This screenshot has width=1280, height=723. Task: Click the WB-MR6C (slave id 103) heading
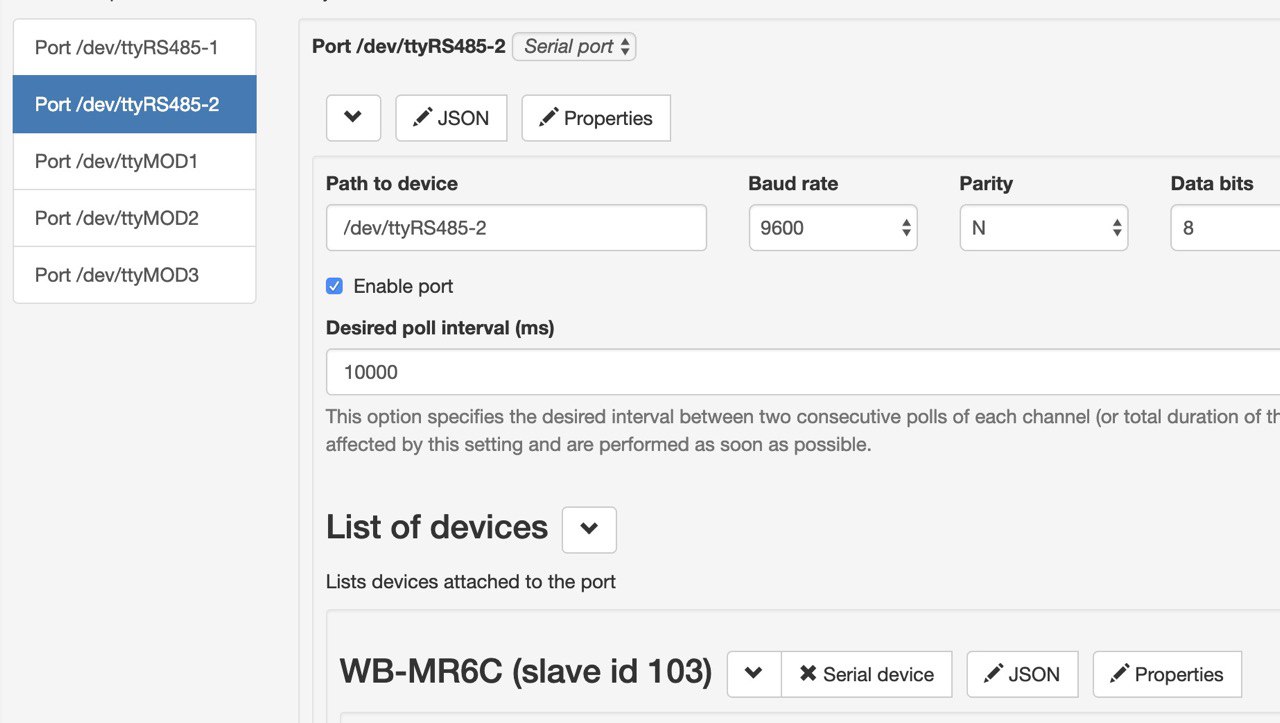pyautogui.click(x=526, y=672)
